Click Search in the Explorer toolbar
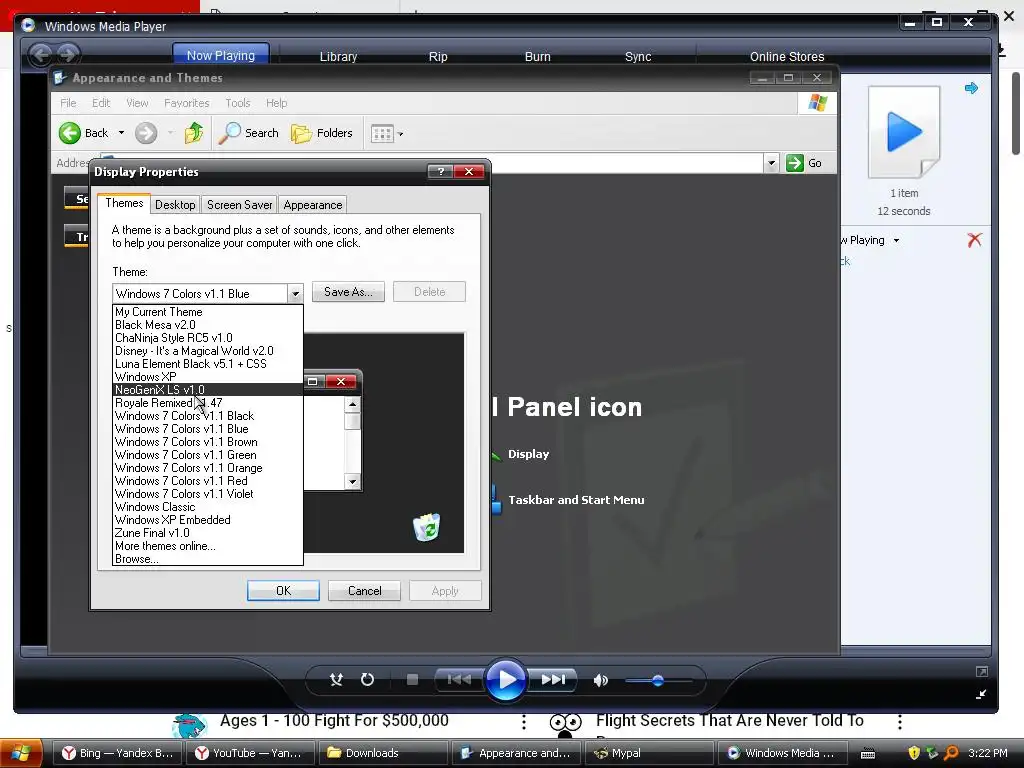Image resolution: width=1024 pixels, height=768 pixels. (248, 133)
